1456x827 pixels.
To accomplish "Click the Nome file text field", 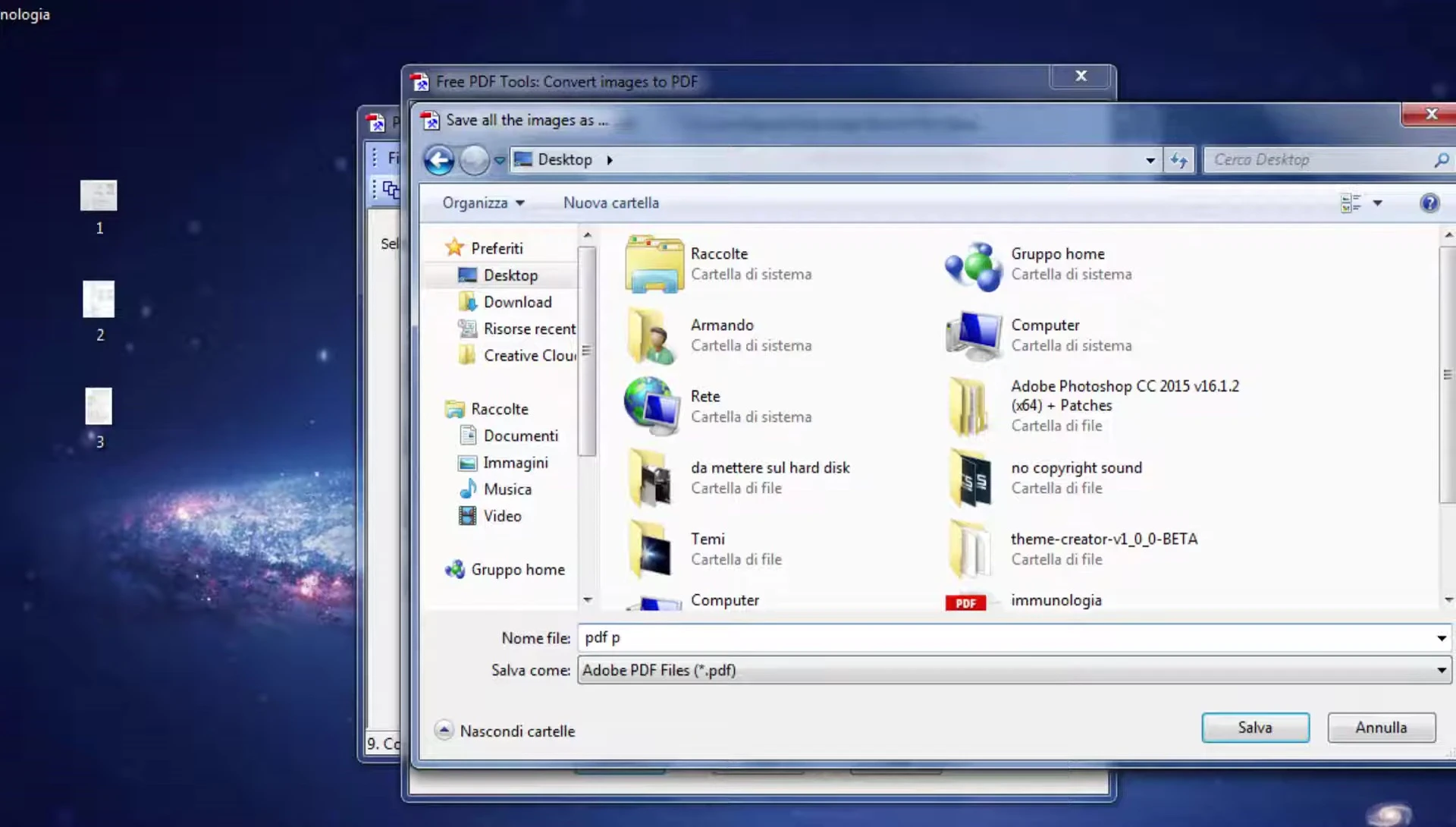I will point(1005,638).
